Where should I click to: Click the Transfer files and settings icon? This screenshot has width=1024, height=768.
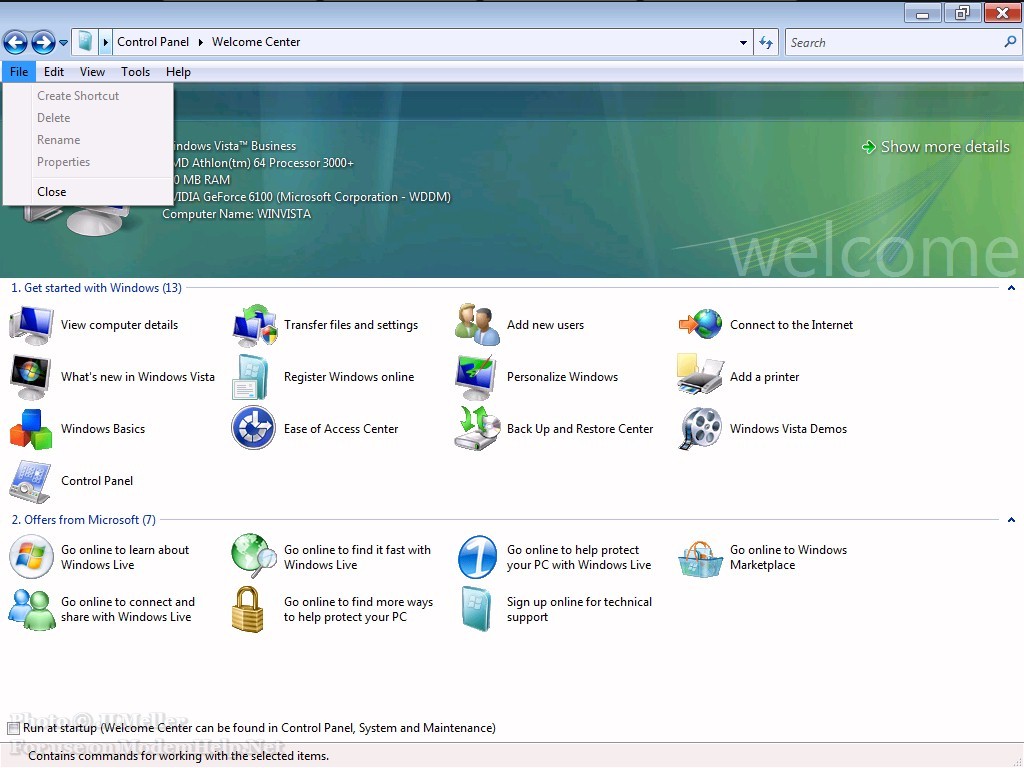point(254,325)
